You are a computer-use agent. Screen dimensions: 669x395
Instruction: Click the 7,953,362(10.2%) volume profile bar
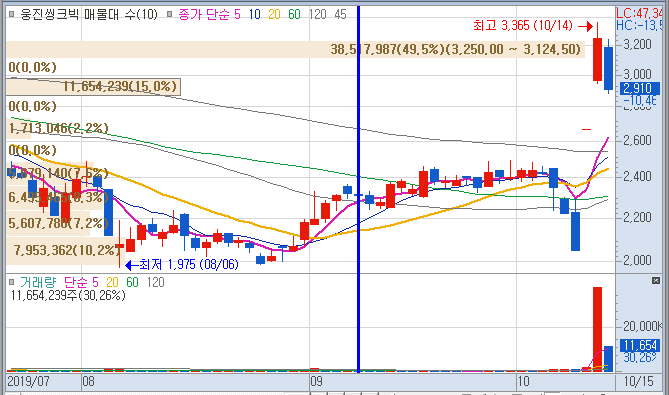(65, 250)
